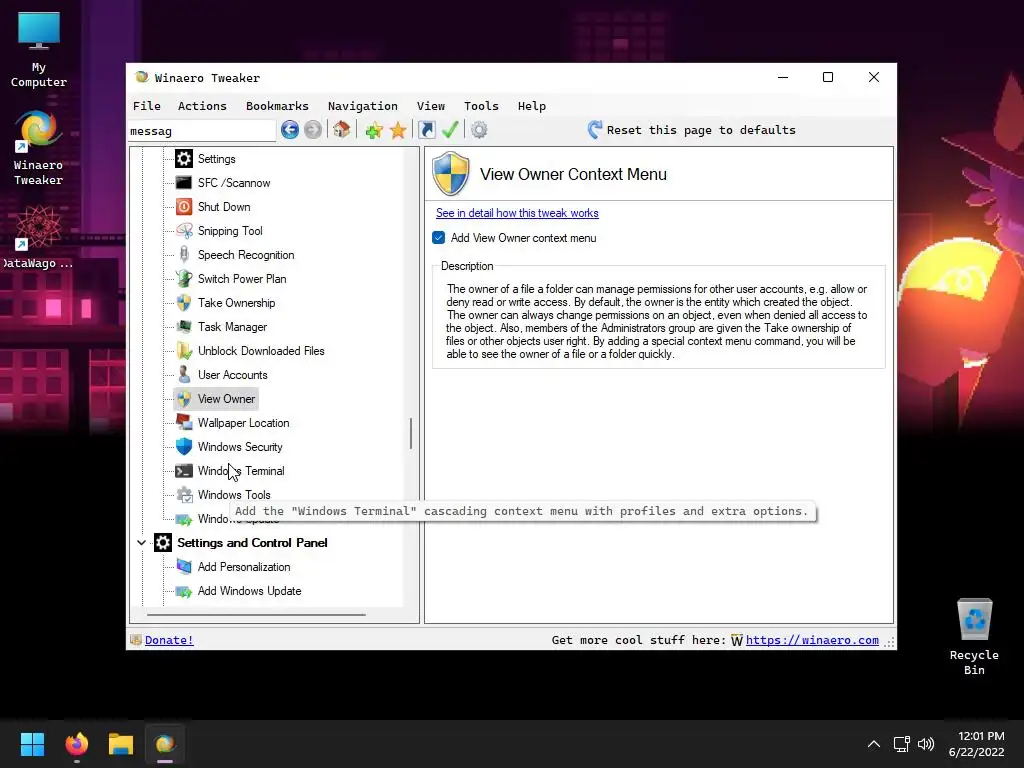Image resolution: width=1024 pixels, height=768 pixels.
Task: Click the SFC /Scannow console icon
Action: [184, 183]
